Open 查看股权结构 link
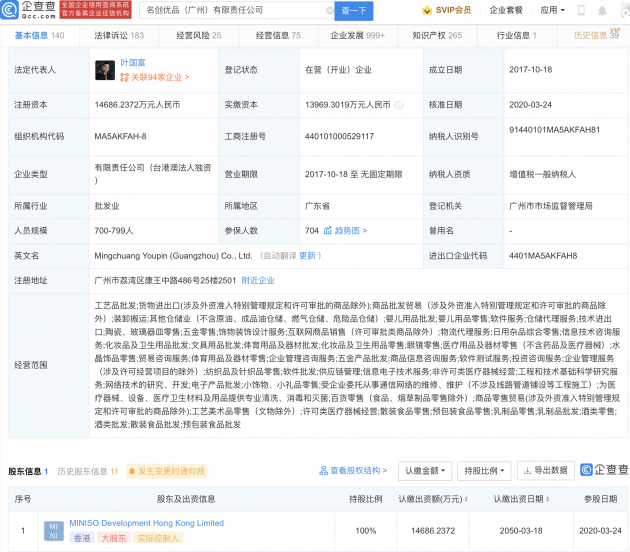The width and height of the screenshot is (630, 552). coord(354,470)
